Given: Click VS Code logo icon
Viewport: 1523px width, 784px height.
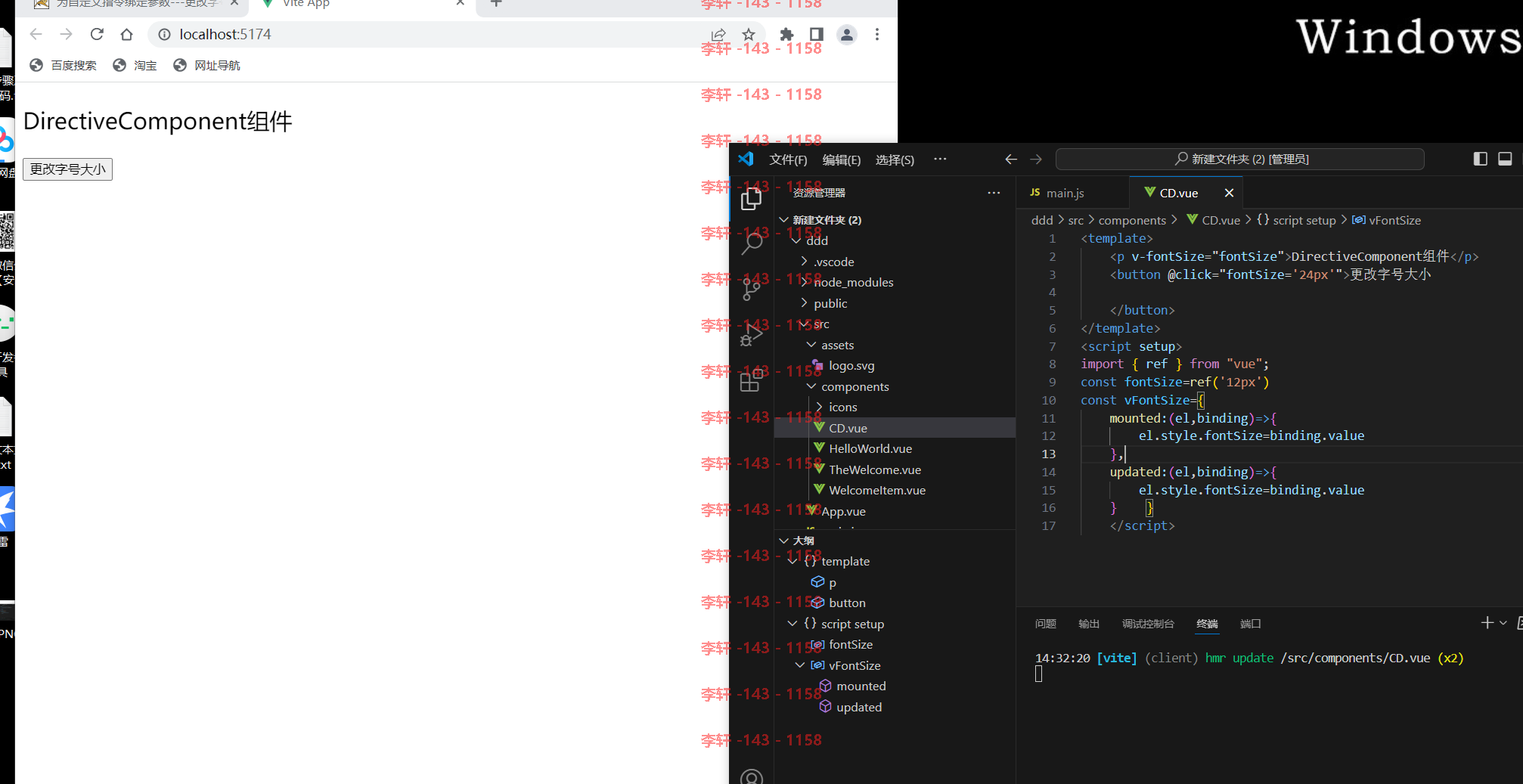Looking at the screenshot, I should click(746, 159).
